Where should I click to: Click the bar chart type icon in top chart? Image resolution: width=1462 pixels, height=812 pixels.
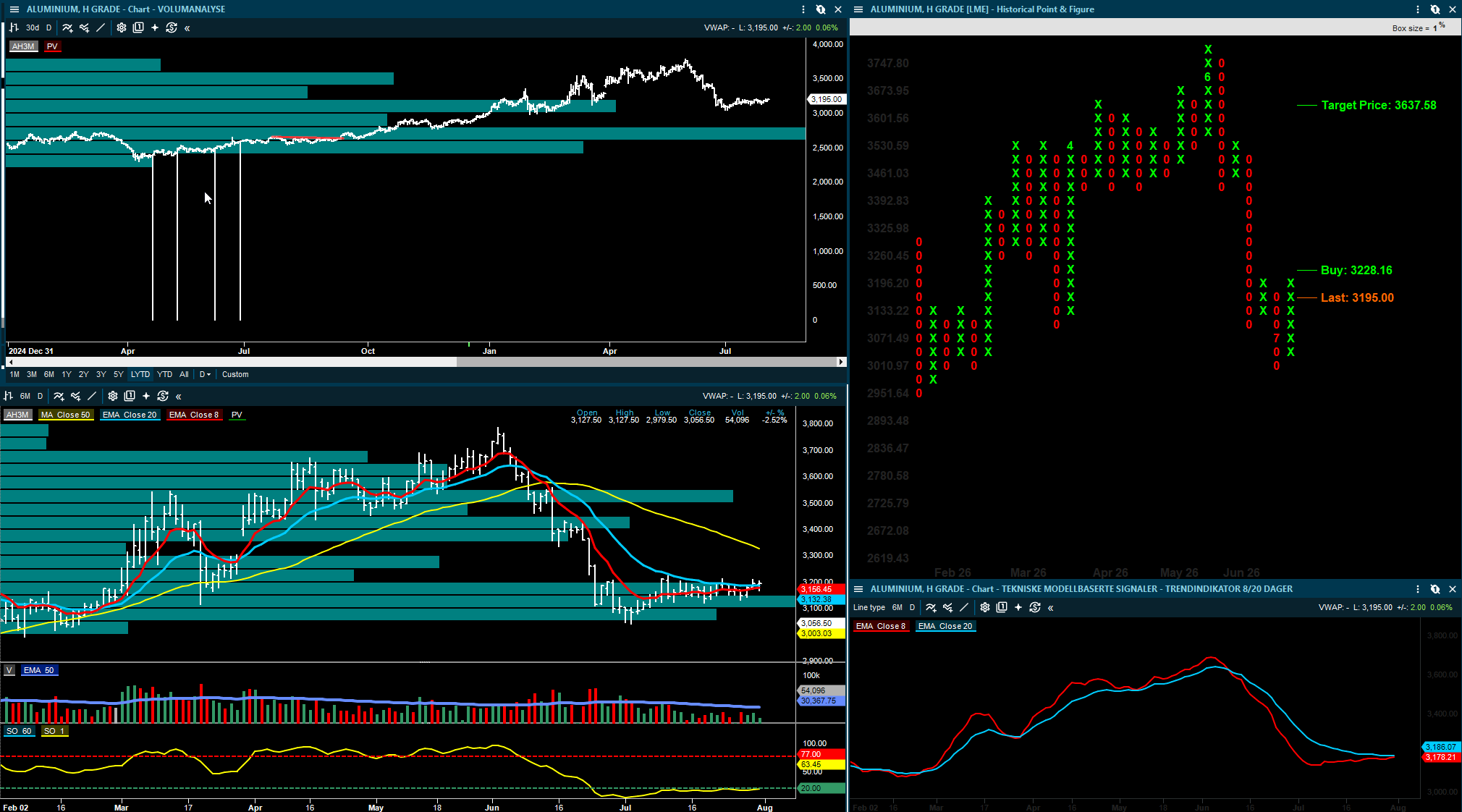coord(13,28)
